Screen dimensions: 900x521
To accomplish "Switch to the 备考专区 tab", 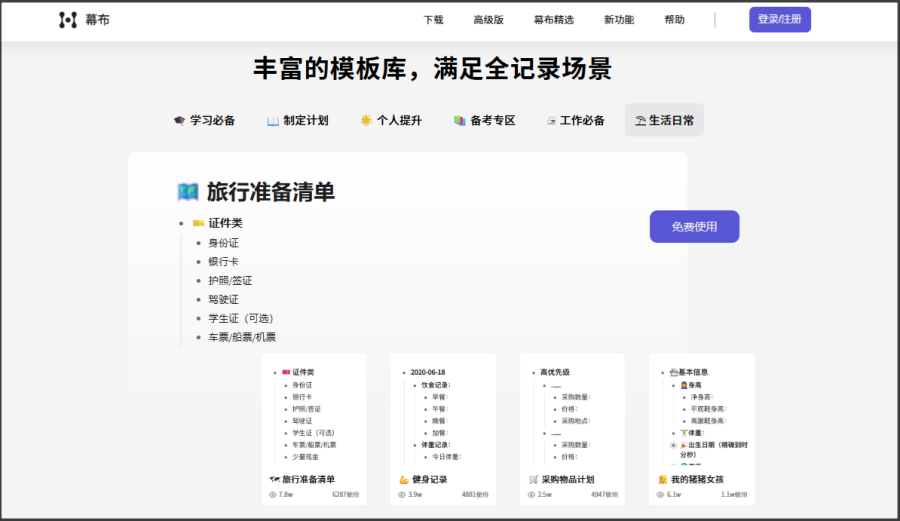I will click(484, 120).
